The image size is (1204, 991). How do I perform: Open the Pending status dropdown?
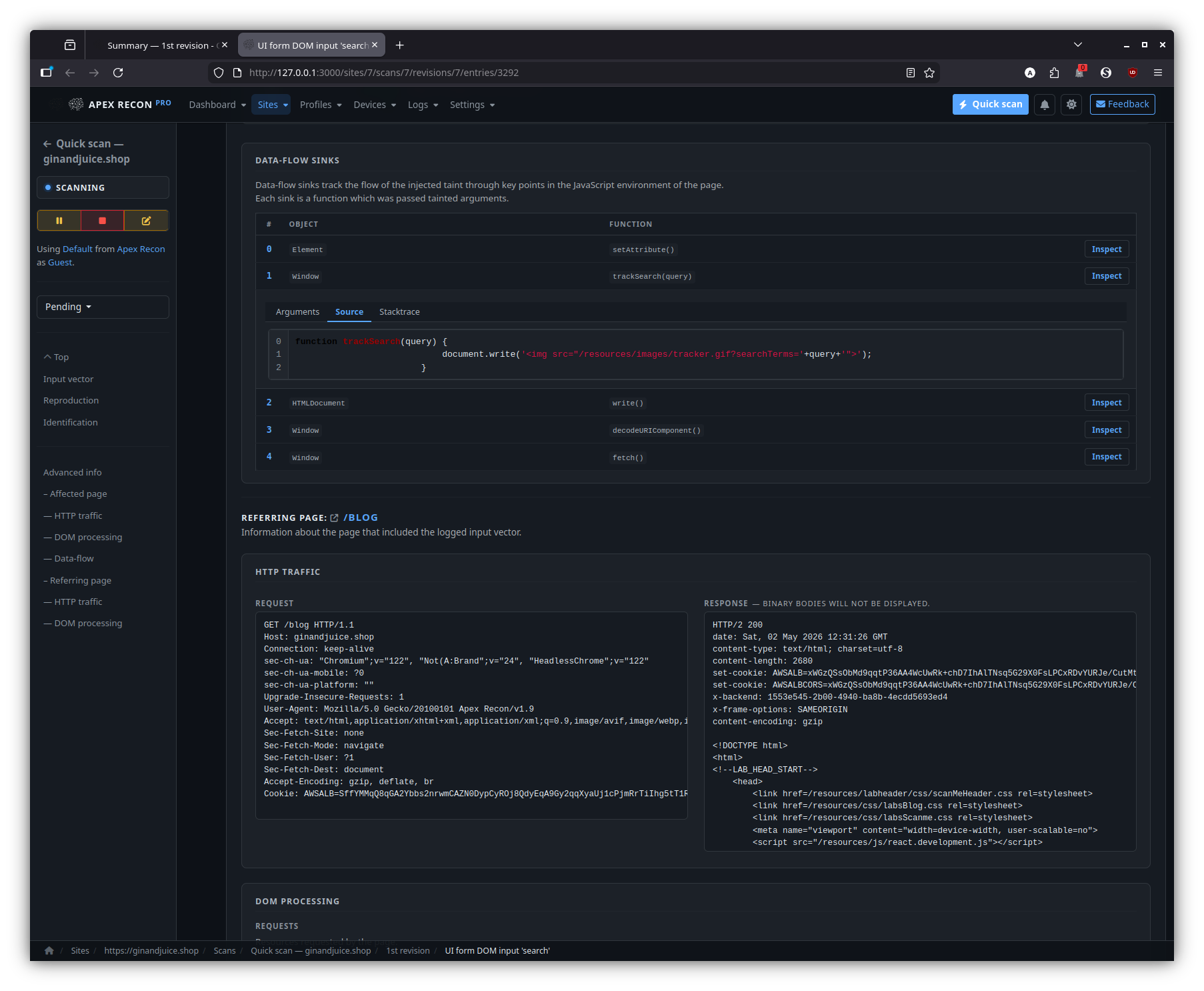103,307
